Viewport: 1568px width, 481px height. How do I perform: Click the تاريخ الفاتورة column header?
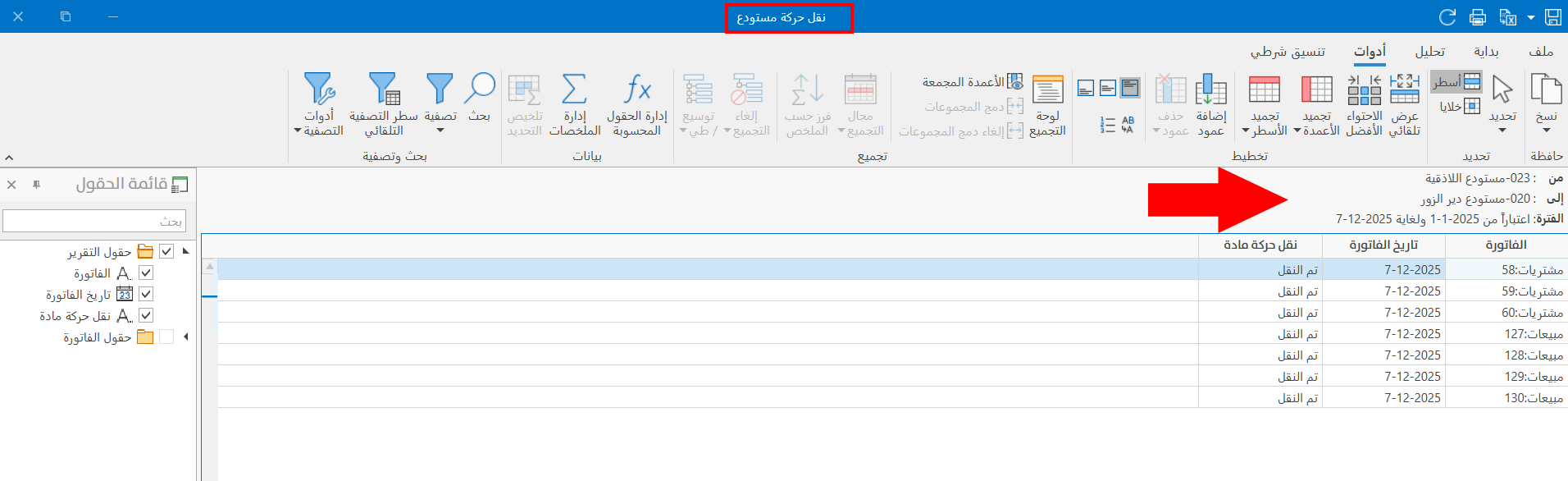[1383, 245]
